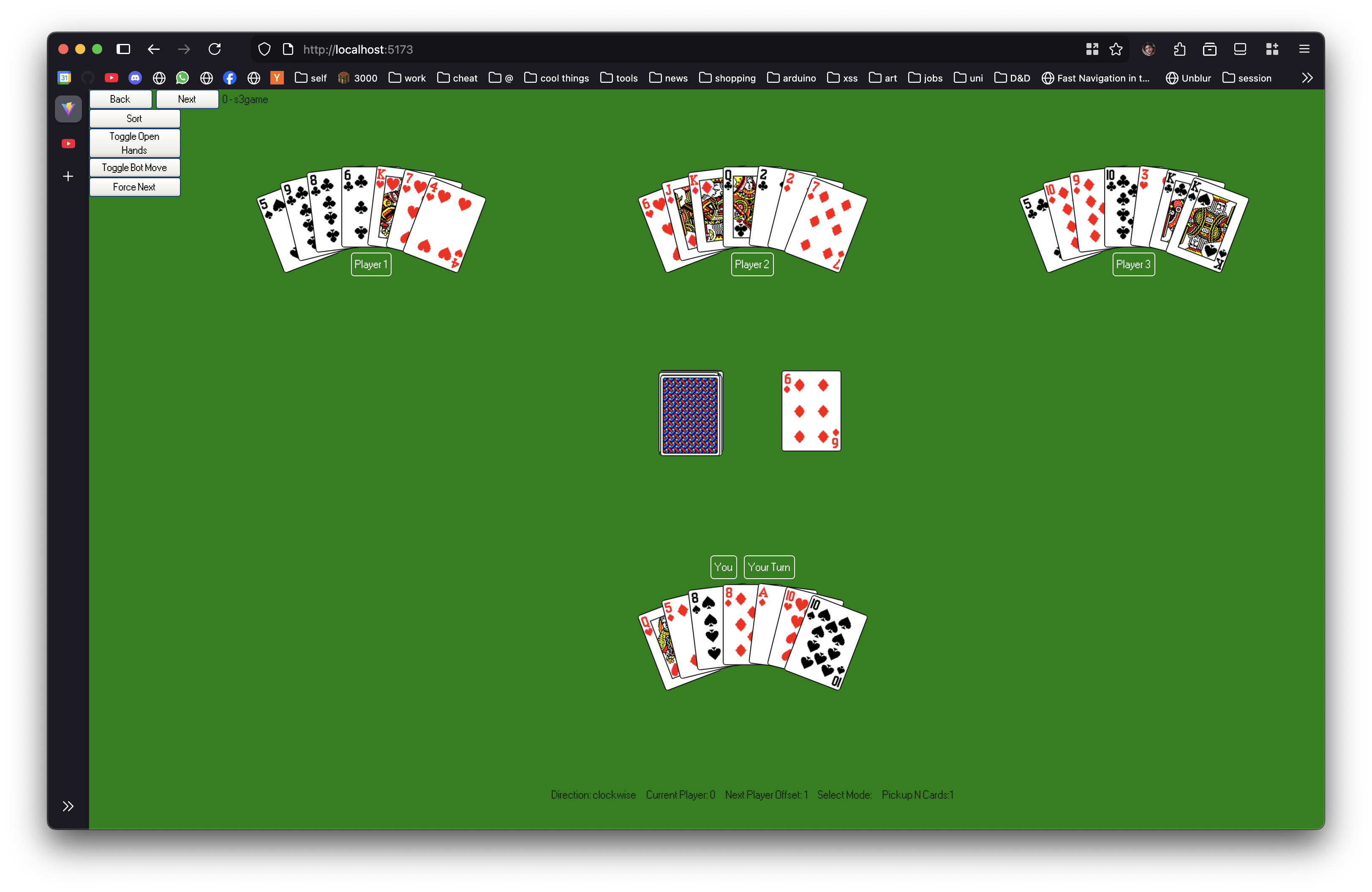Toggle the browser sidebar panel icon
This screenshot has width=1372, height=892.
pyautogui.click(x=123, y=49)
